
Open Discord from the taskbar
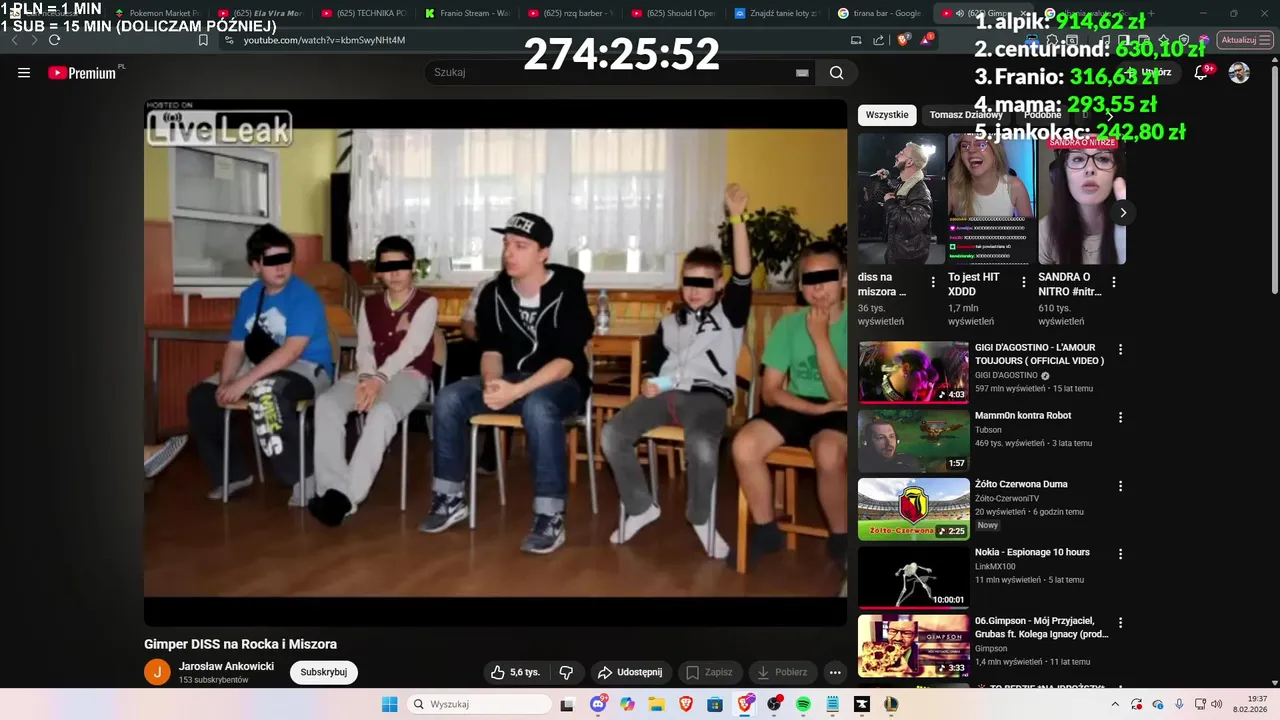[598, 704]
